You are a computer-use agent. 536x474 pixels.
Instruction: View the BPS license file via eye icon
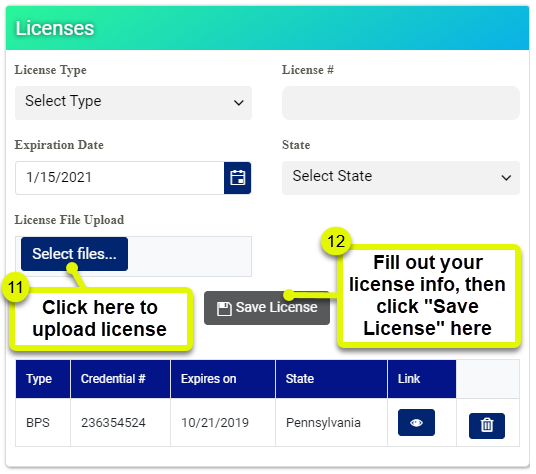[416, 422]
